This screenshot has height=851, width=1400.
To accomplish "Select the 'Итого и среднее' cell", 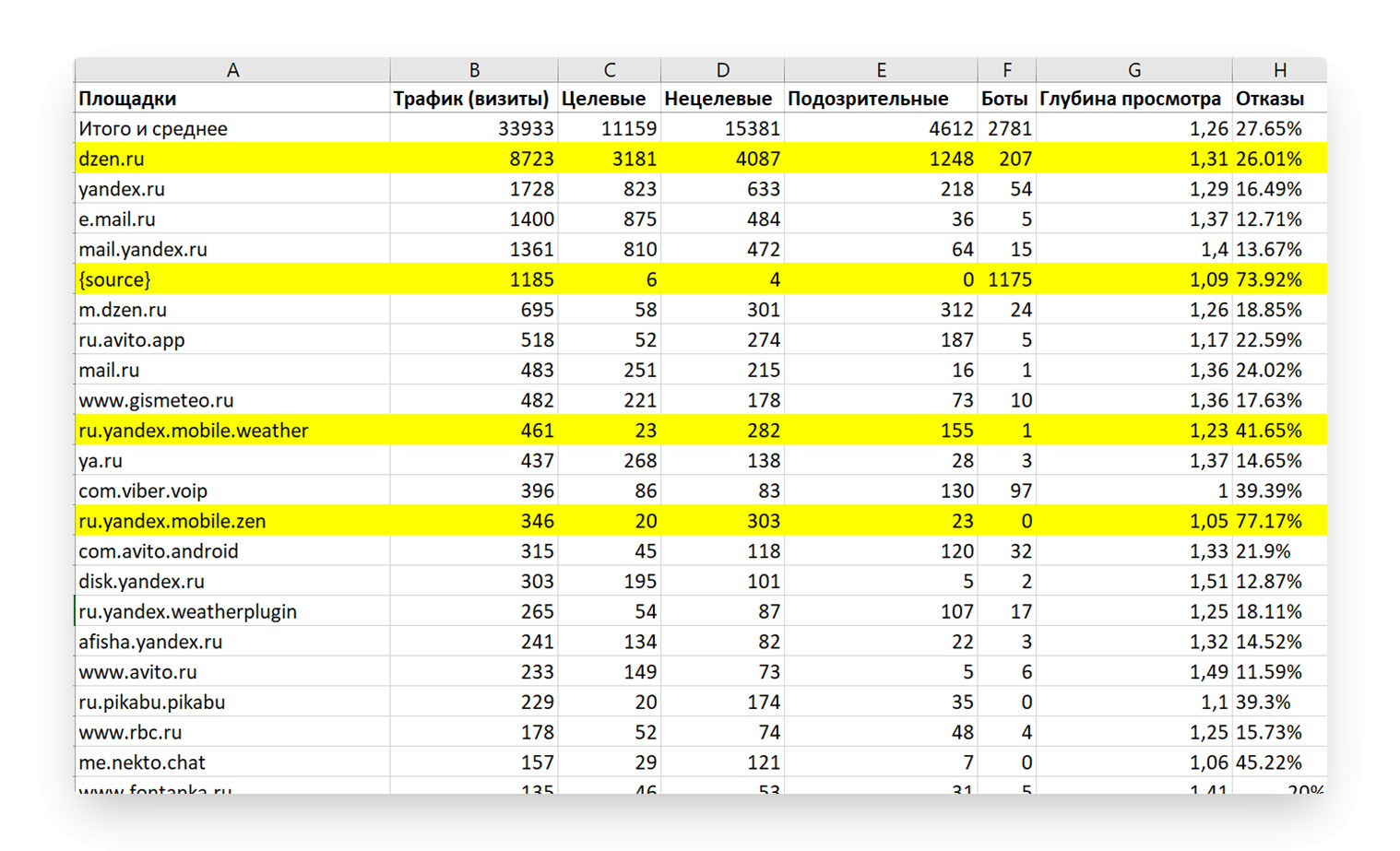I will point(232,128).
